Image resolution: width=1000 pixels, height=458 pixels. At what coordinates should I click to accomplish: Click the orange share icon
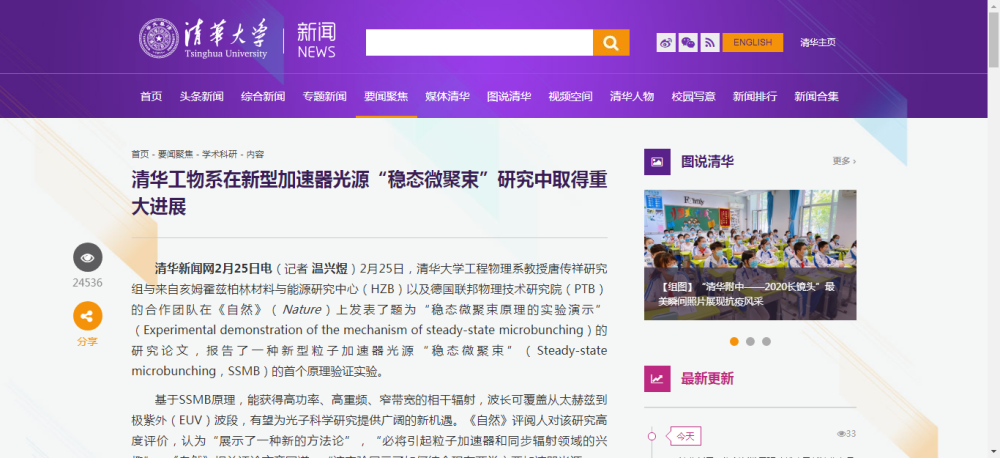(x=87, y=316)
